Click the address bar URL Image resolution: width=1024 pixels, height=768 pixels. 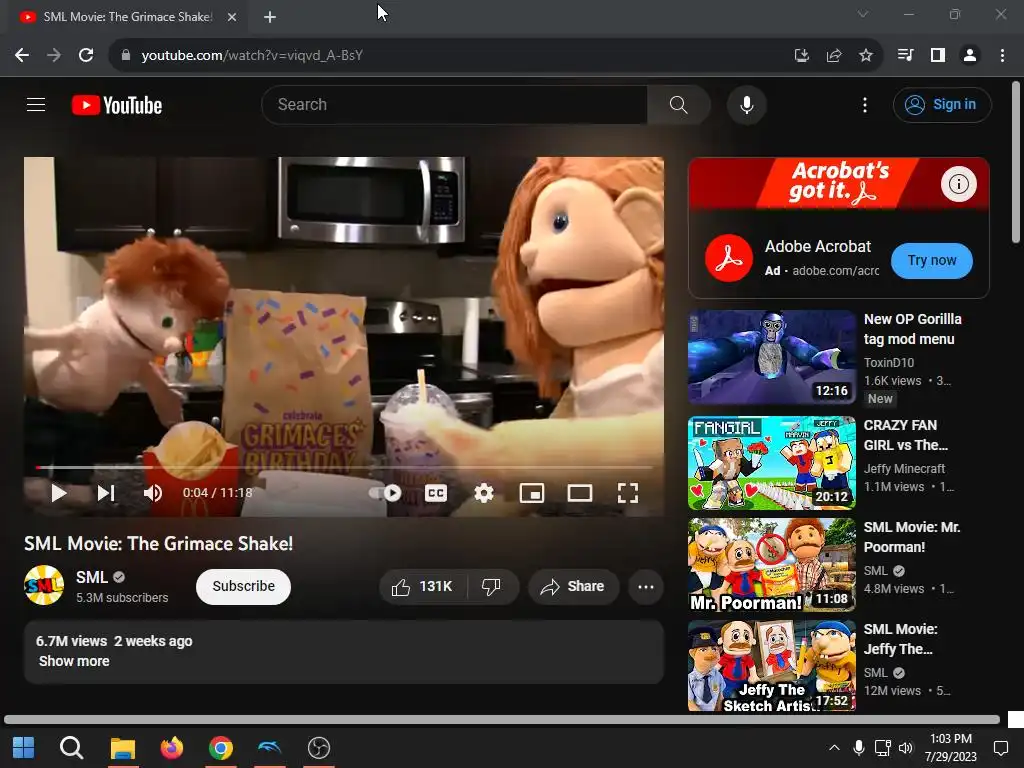252,56
